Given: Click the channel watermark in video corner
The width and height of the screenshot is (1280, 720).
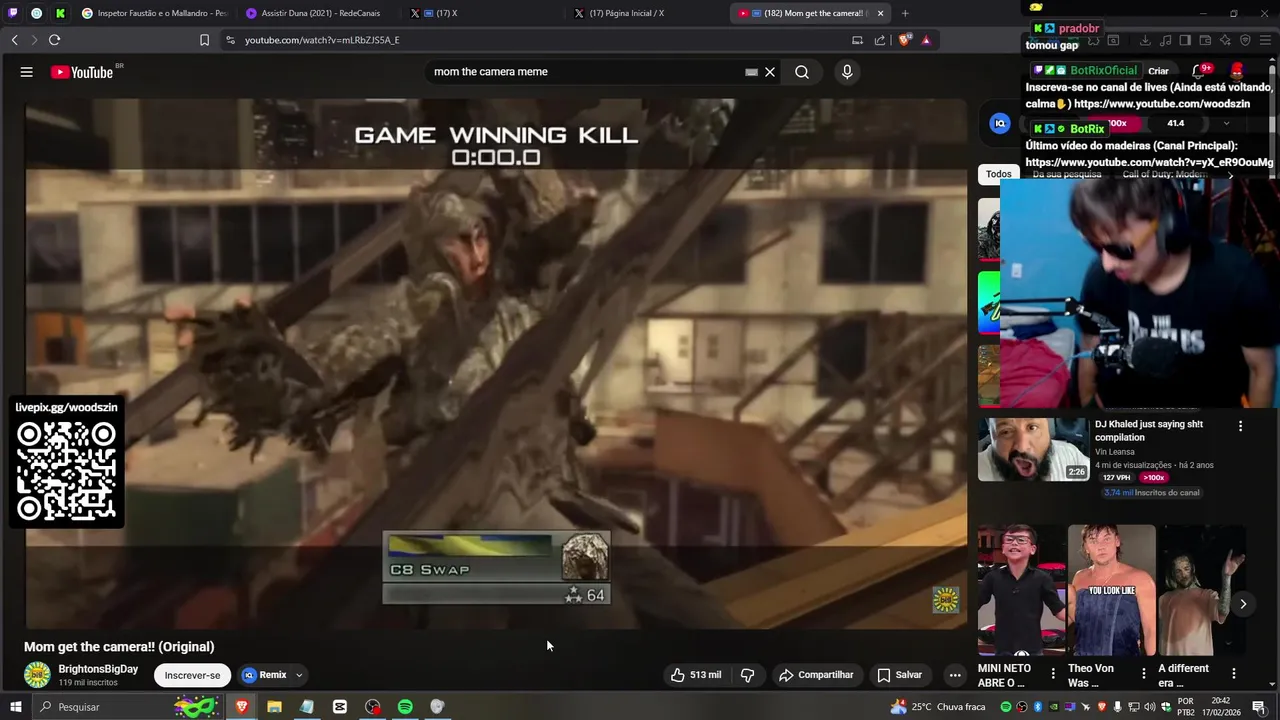Looking at the screenshot, I should tap(946, 599).
